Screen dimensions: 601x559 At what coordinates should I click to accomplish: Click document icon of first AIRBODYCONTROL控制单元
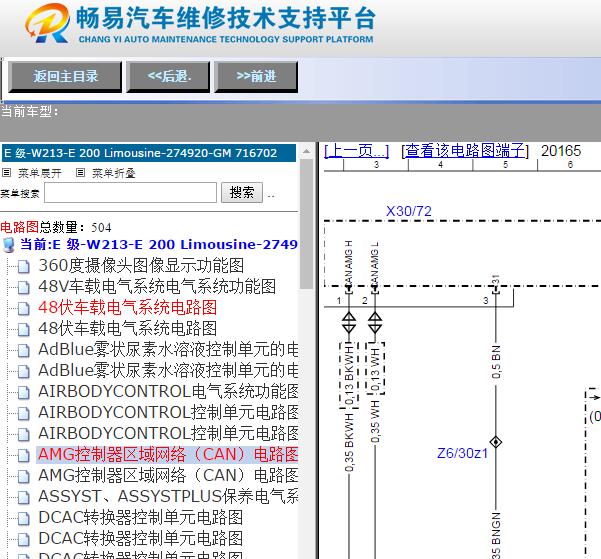(x=24, y=414)
